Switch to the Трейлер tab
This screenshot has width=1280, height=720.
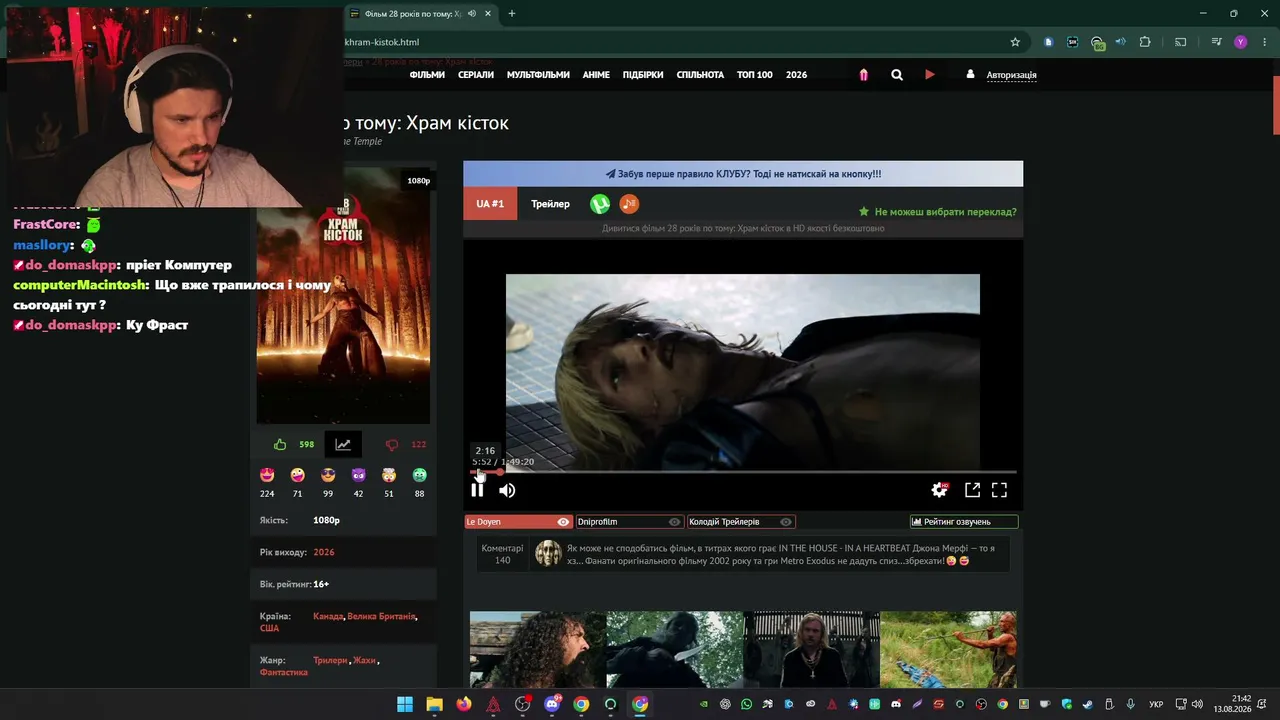(x=550, y=204)
